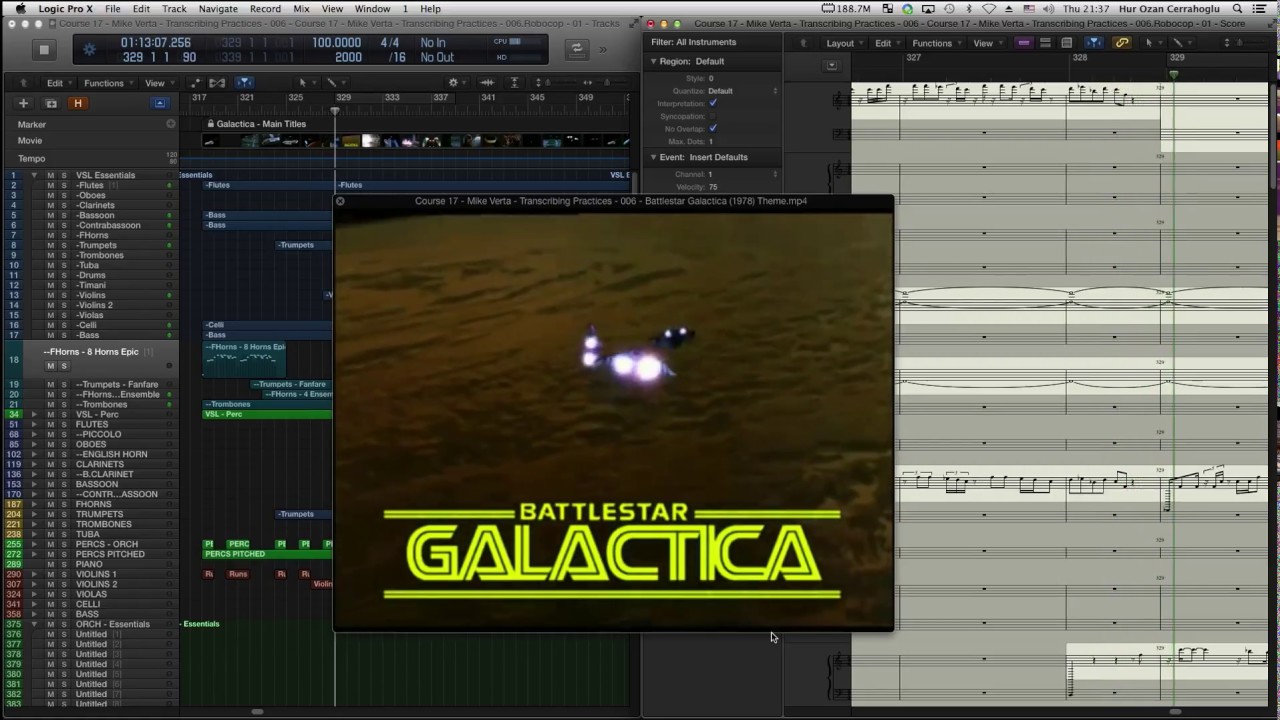The width and height of the screenshot is (1280, 720).
Task: Select linear view in Score editor
Action: coord(1023,43)
